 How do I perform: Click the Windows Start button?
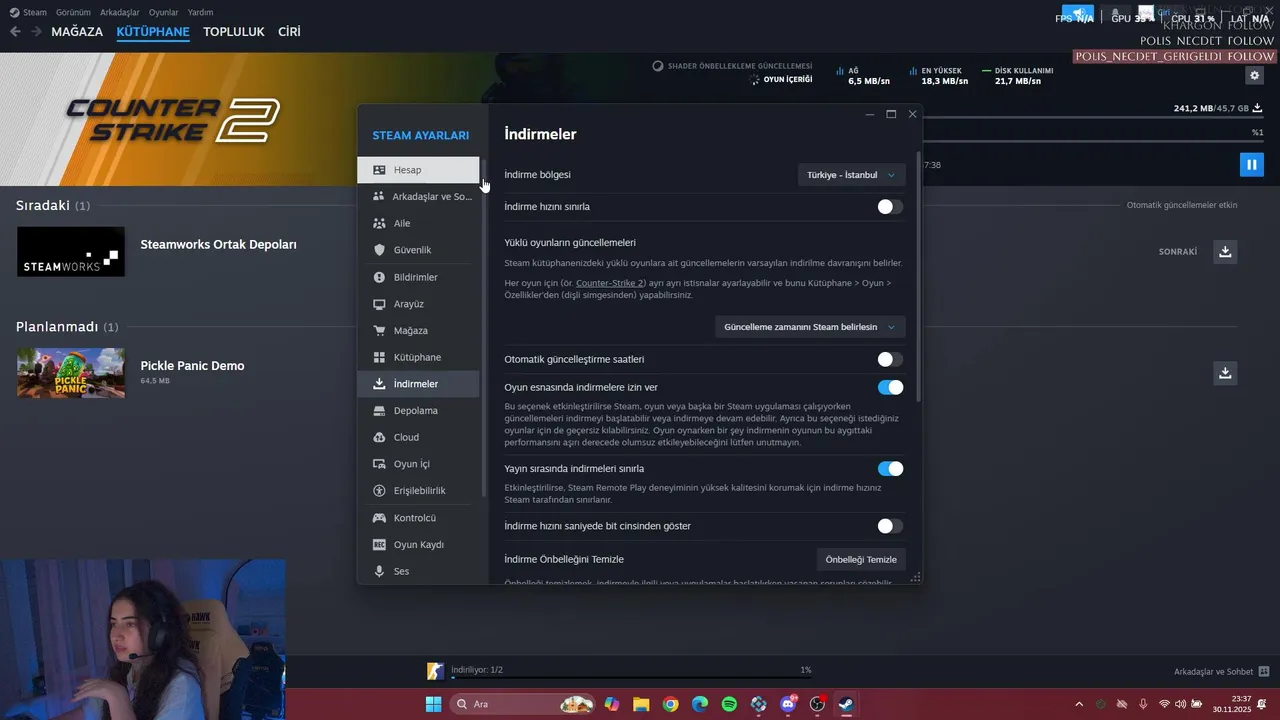pos(433,704)
